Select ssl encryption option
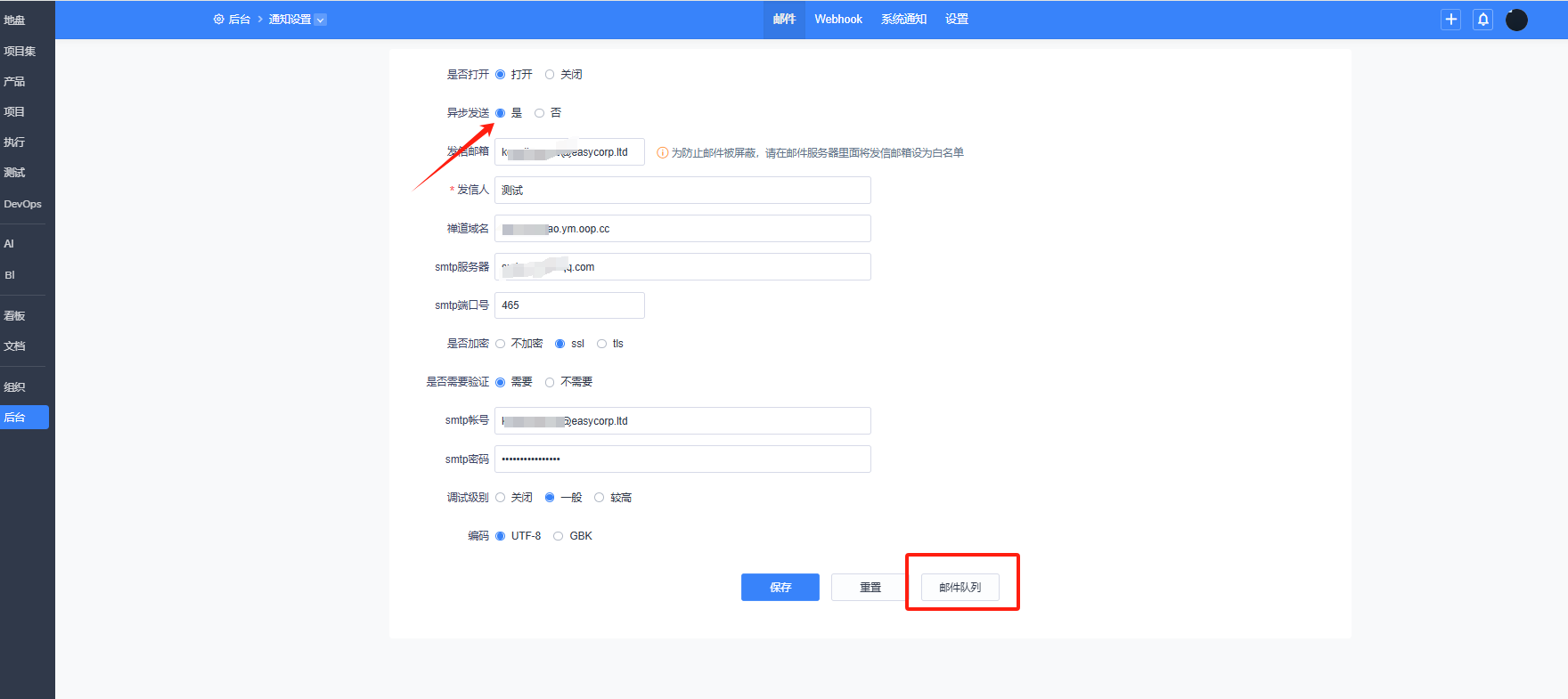The height and width of the screenshot is (699, 1568). click(559, 344)
